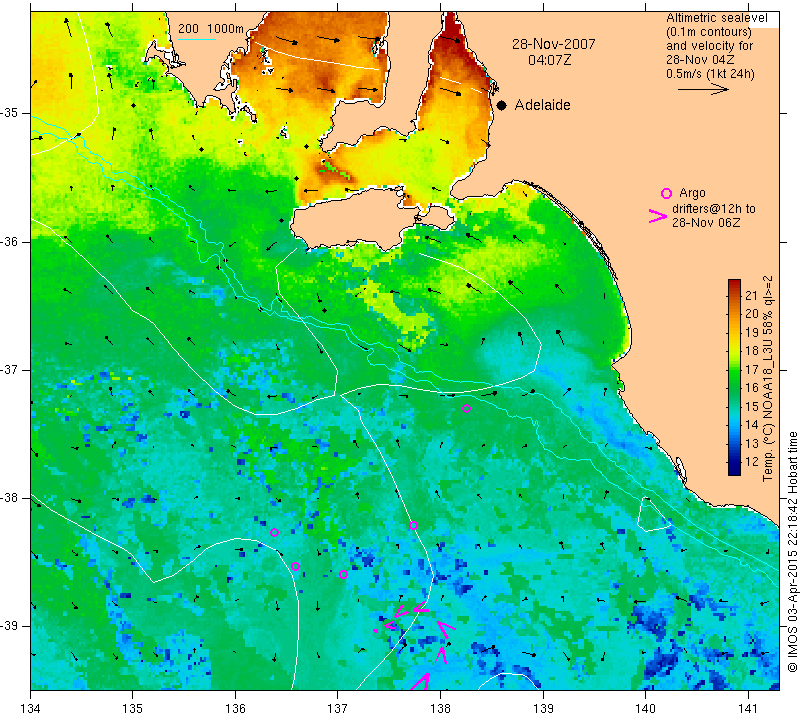Click longitude axis label 141

748,709
